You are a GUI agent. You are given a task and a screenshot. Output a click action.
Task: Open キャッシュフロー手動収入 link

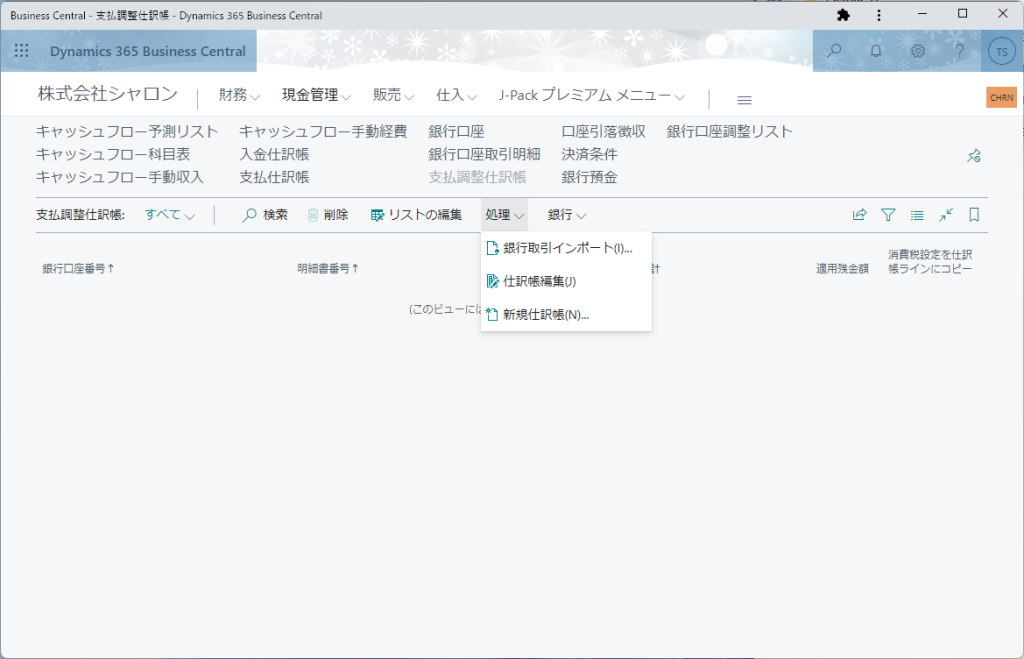[x=120, y=177]
